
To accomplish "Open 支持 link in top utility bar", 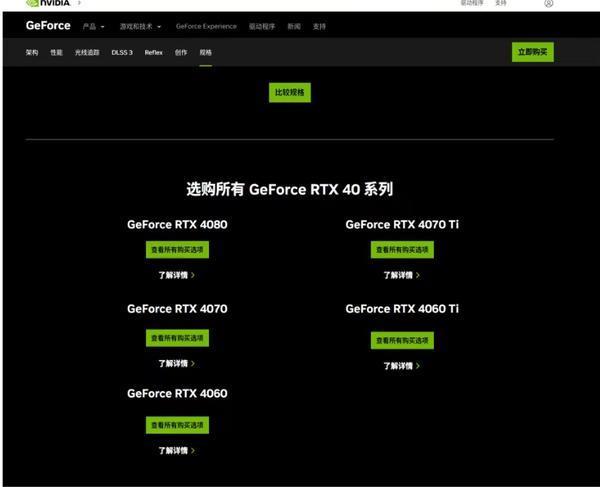I will (x=501, y=3).
